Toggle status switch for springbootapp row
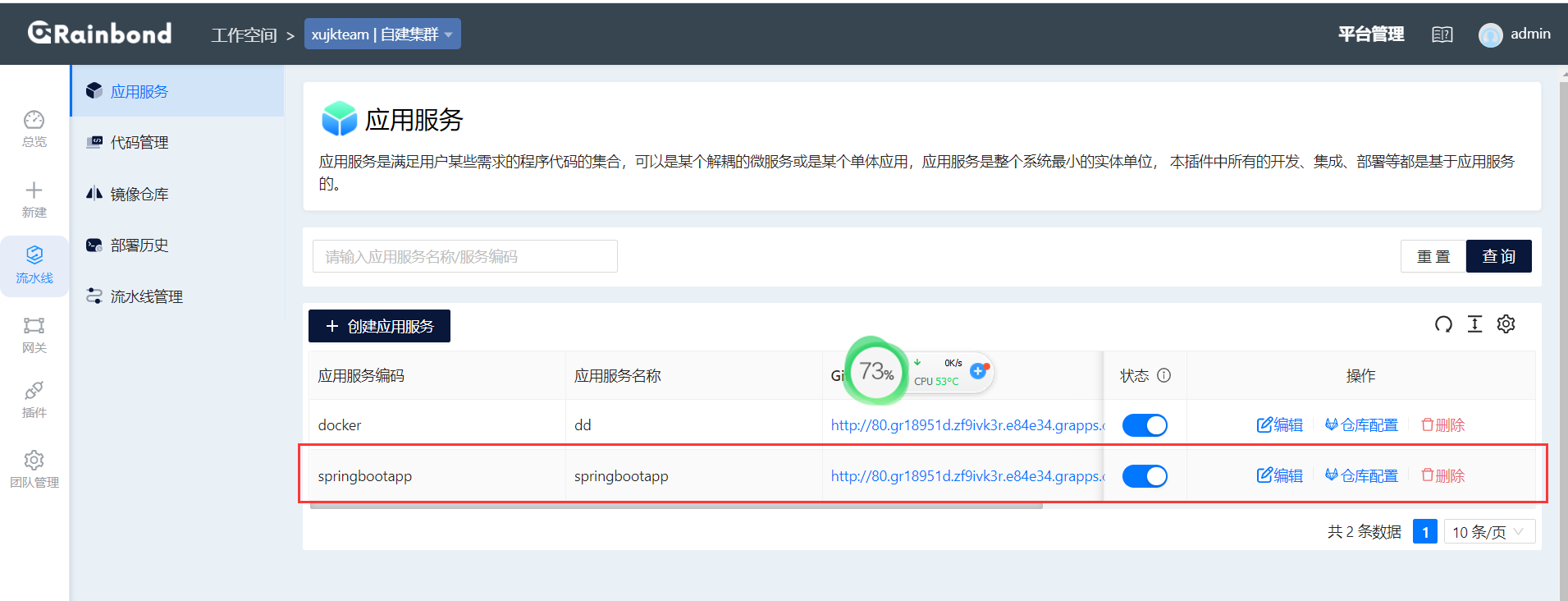1568x601 pixels. (x=1145, y=476)
